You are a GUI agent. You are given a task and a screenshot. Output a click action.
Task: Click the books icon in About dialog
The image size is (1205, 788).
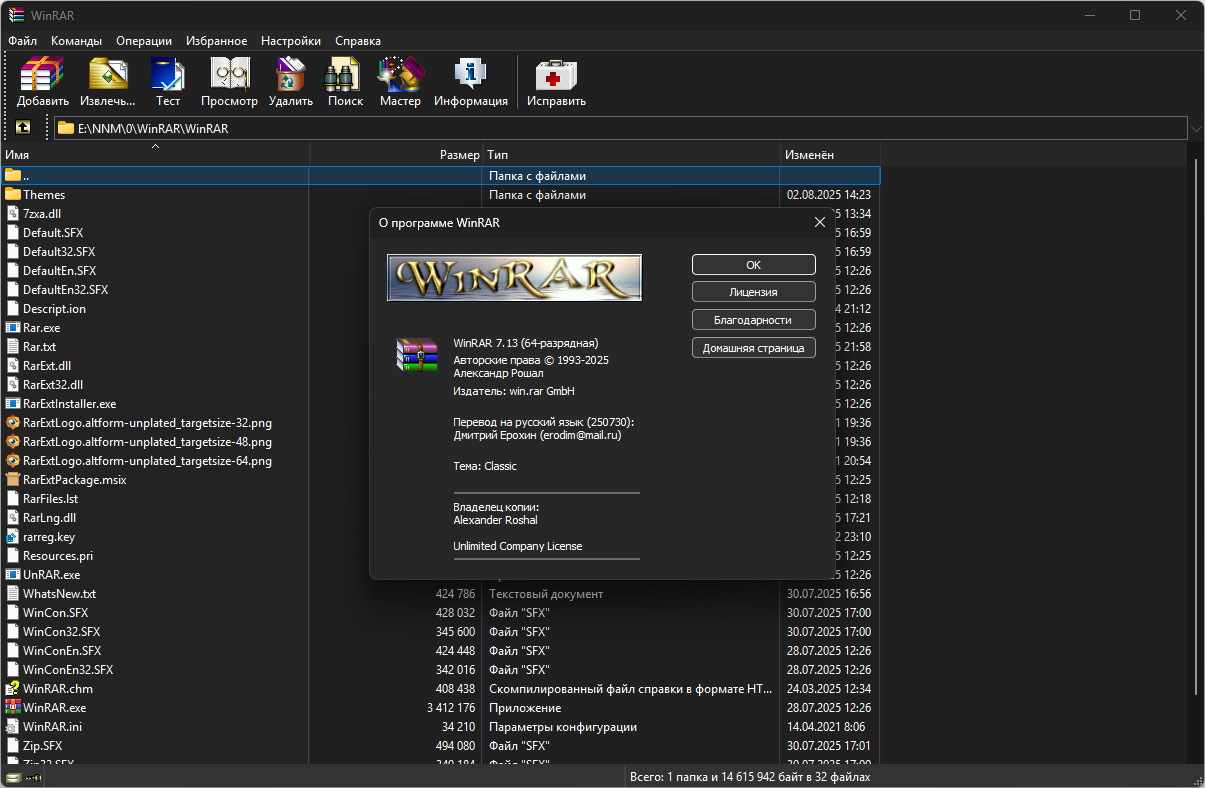point(417,354)
